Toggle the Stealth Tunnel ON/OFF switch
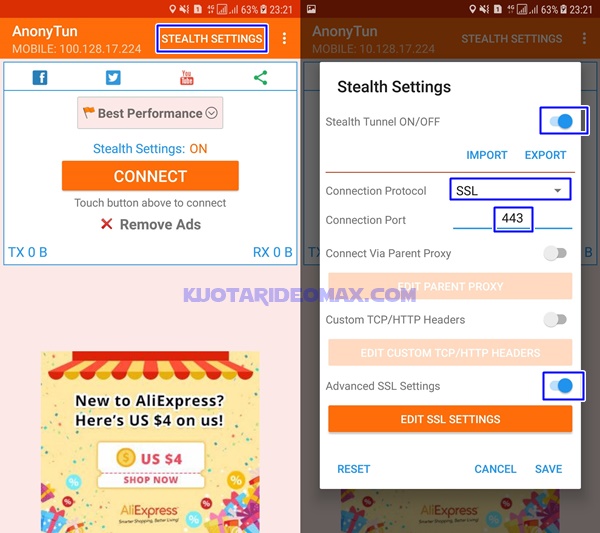 click(x=561, y=121)
